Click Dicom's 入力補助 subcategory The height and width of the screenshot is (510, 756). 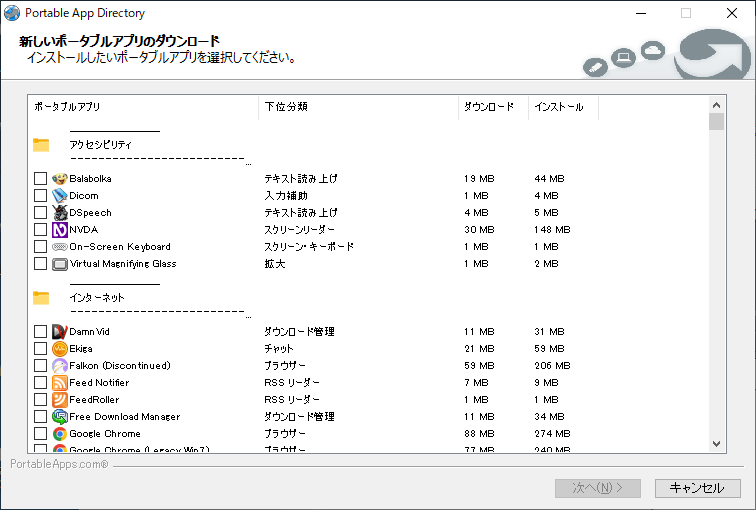pos(286,196)
